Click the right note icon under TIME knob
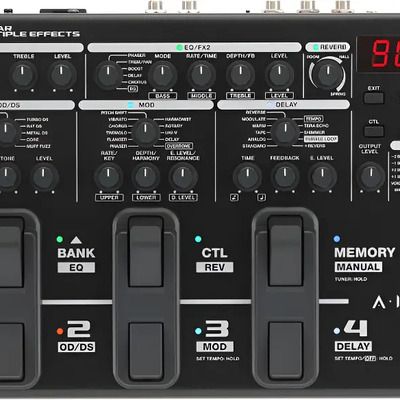This screenshot has height=400, width=400. click(x=262, y=197)
